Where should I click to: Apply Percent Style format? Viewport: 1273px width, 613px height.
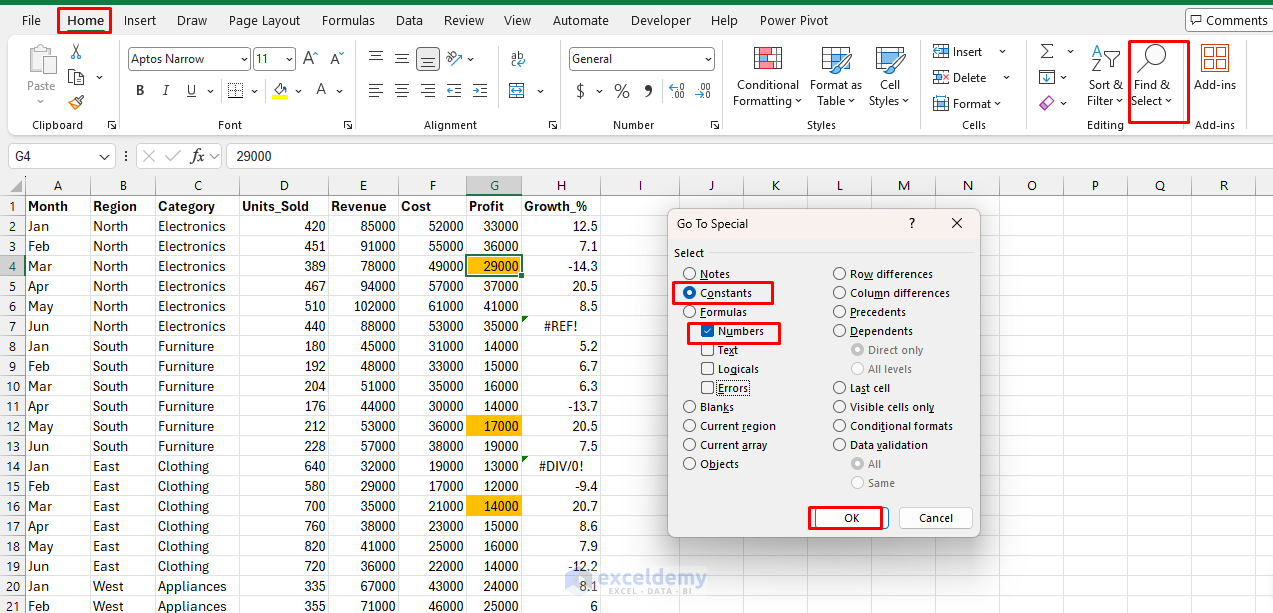coord(622,91)
